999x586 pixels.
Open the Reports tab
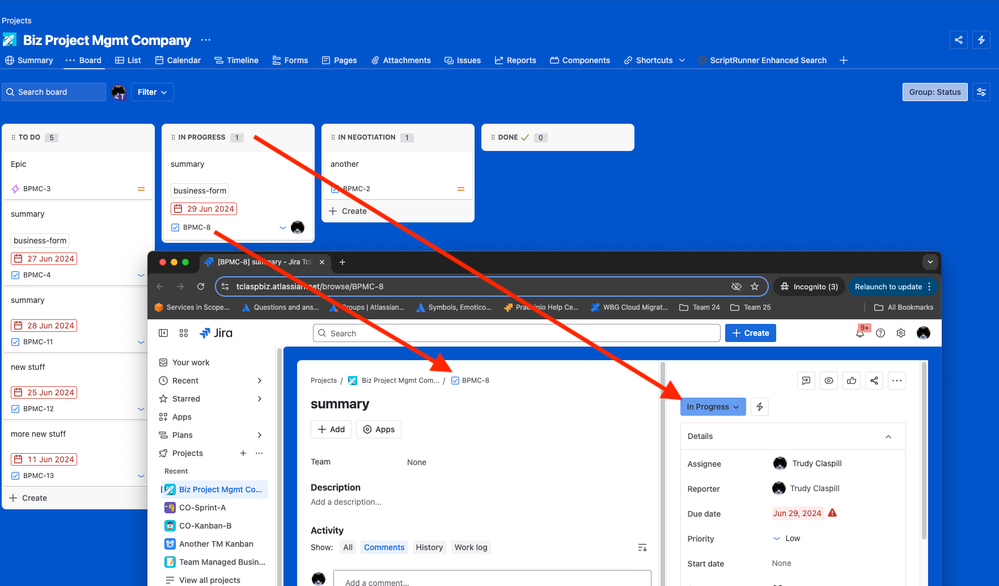[x=515, y=60]
